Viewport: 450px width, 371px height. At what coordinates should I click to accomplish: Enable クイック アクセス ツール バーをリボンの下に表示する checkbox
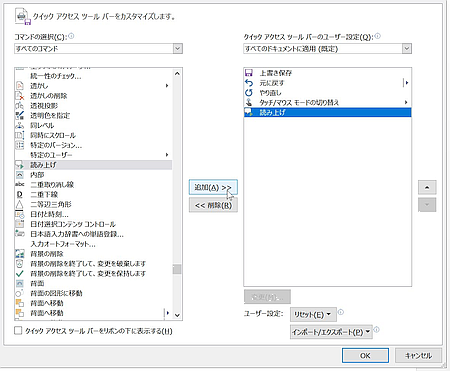[18, 331]
